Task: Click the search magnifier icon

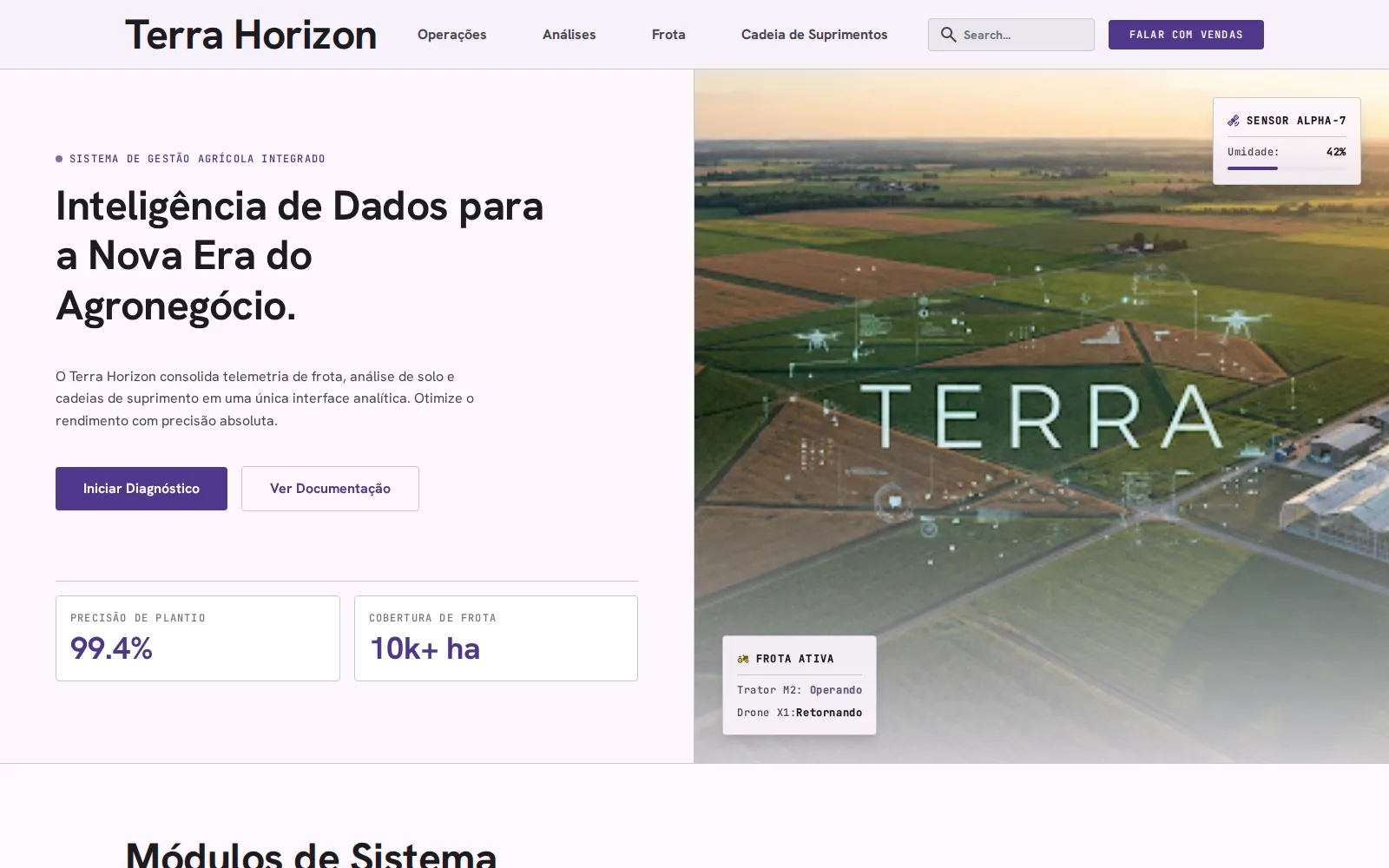Action: [948, 35]
